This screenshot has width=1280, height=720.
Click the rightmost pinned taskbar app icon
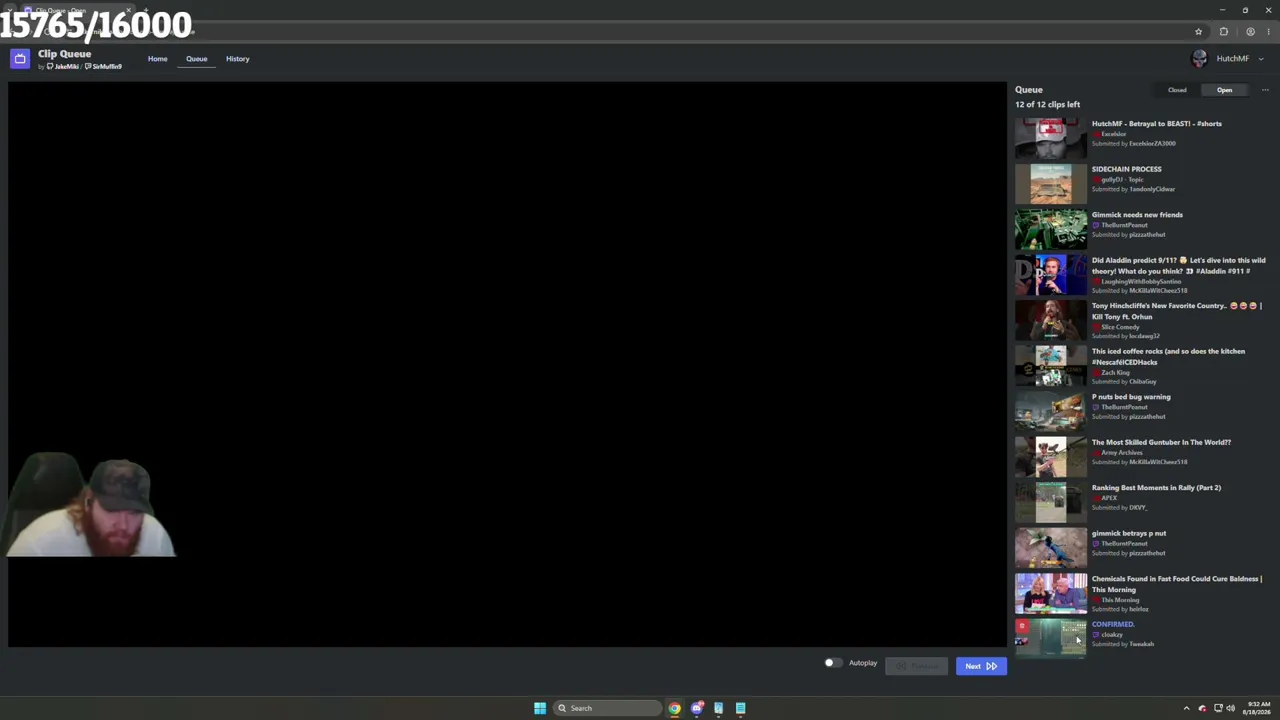pyautogui.click(x=740, y=708)
